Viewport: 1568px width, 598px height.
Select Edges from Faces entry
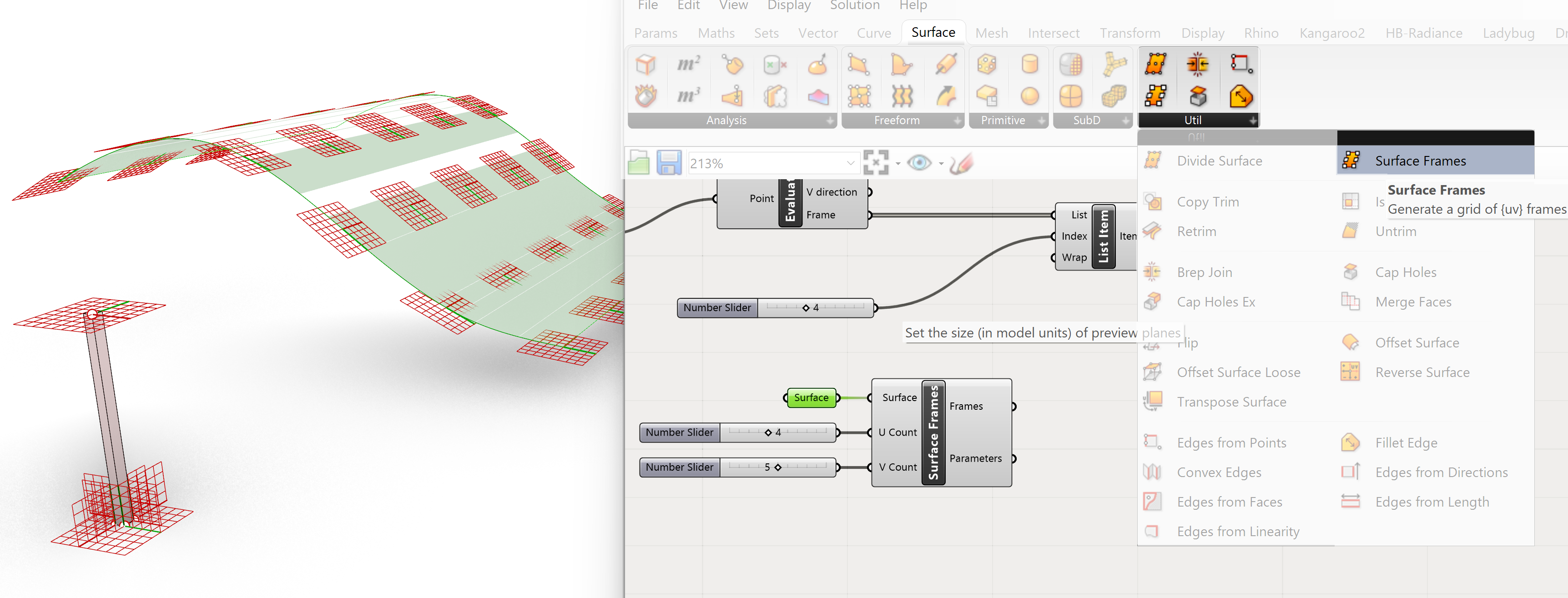(x=1229, y=502)
